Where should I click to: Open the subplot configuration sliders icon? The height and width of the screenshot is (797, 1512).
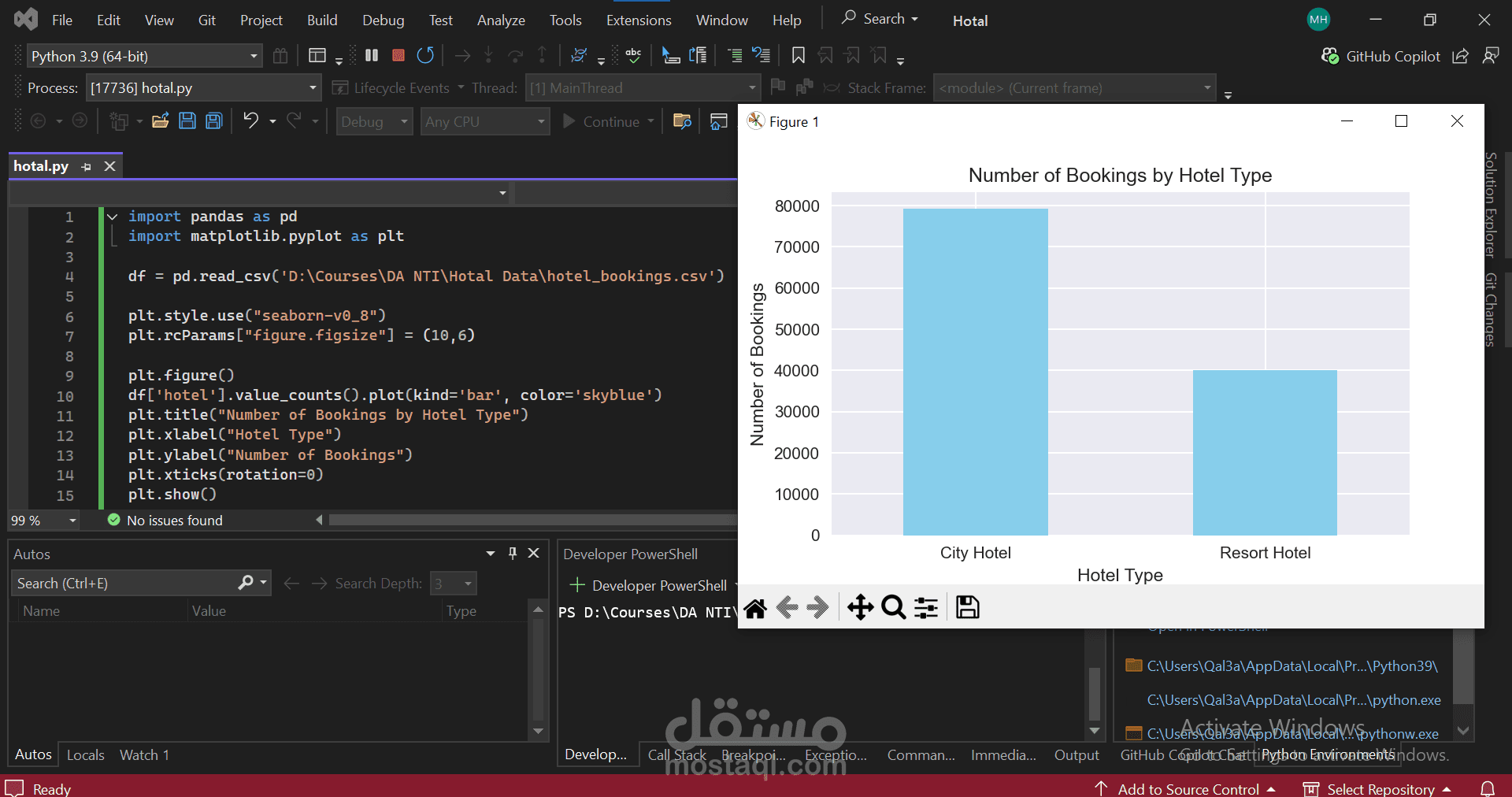coord(926,607)
